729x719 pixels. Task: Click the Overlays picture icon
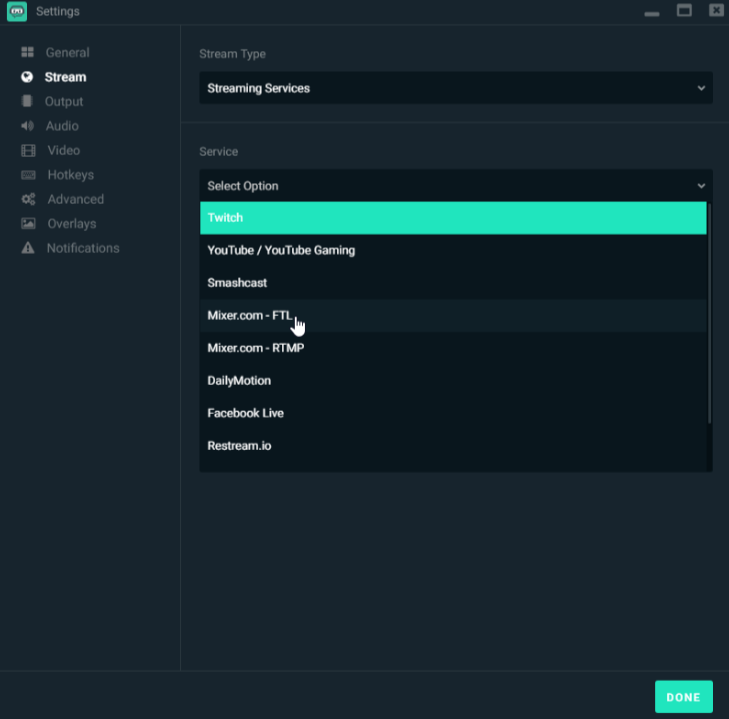[28, 224]
